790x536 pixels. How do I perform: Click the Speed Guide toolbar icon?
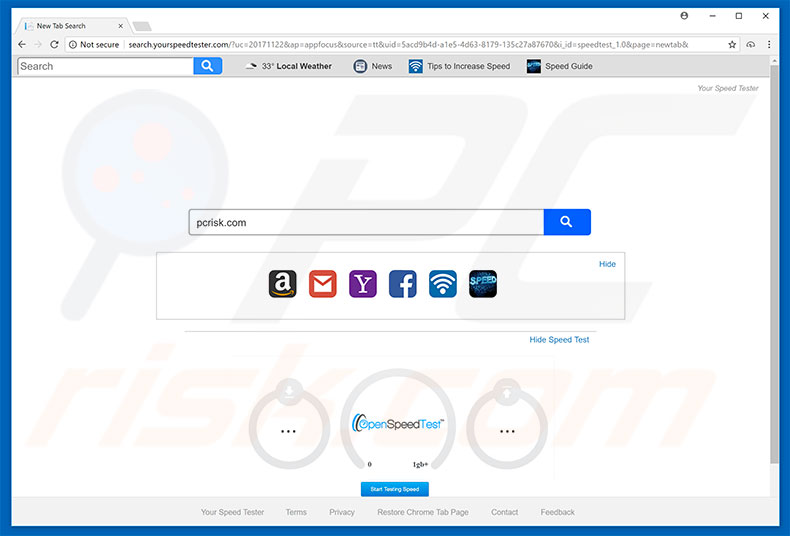click(x=534, y=66)
